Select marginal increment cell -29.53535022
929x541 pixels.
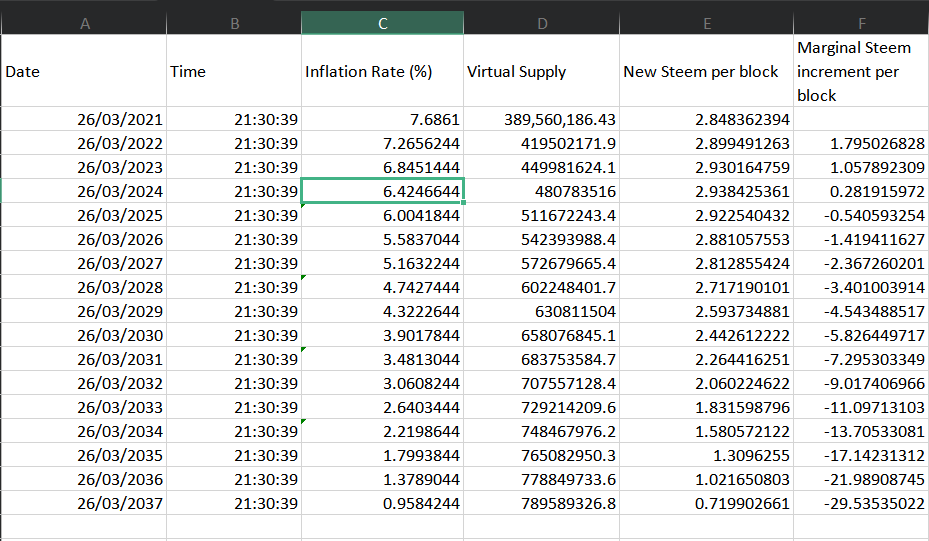click(861, 503)
